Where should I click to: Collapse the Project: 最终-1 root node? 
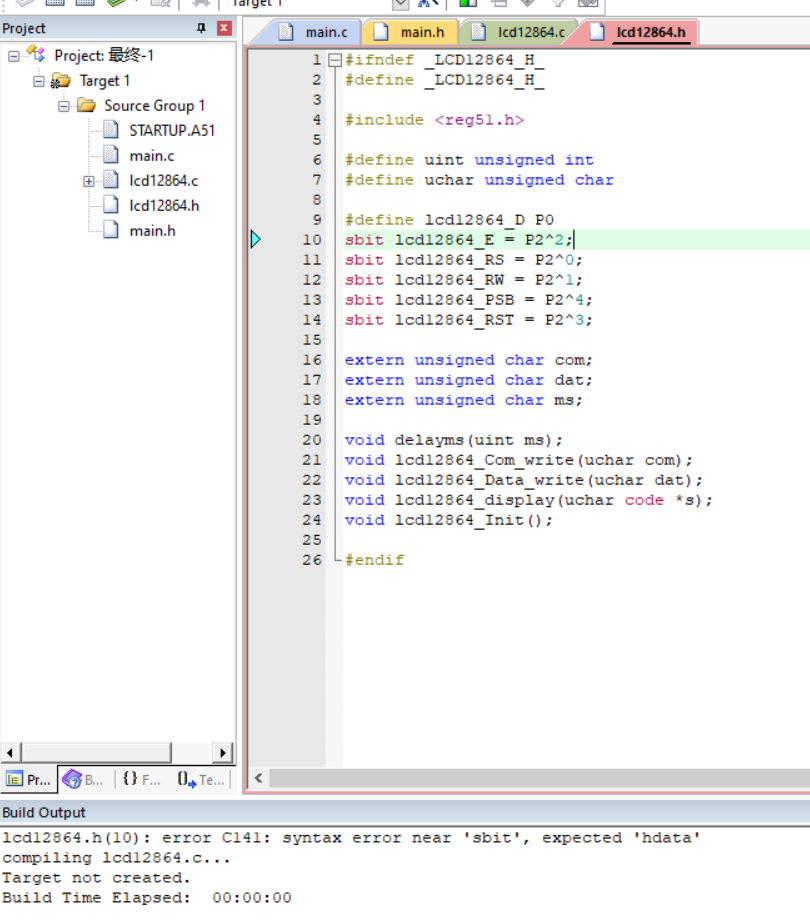[14, 56]
